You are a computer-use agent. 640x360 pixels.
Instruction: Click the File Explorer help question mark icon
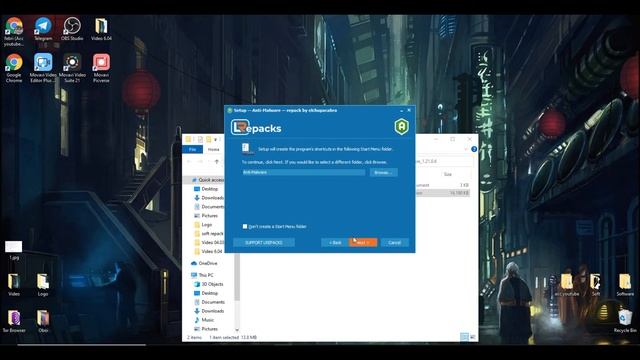(x=474, y=149)
